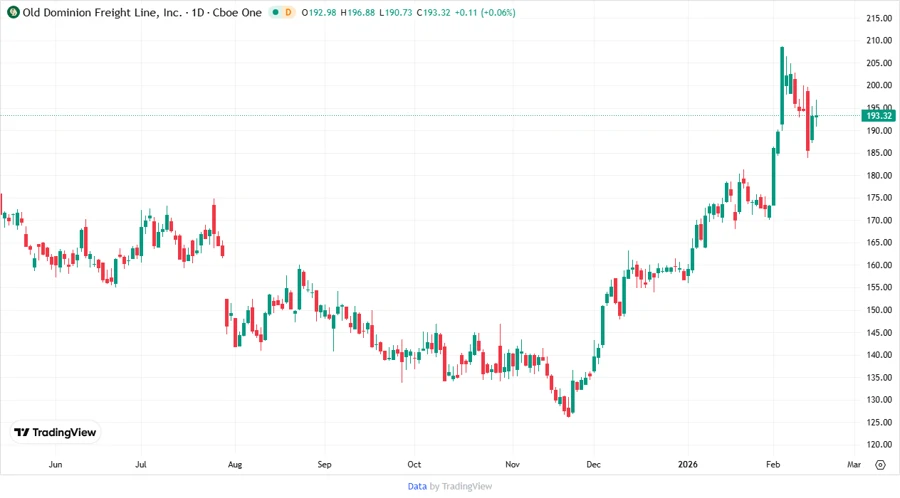
Task: Click the 120.00 price axis label
Action: coord(879,445)
